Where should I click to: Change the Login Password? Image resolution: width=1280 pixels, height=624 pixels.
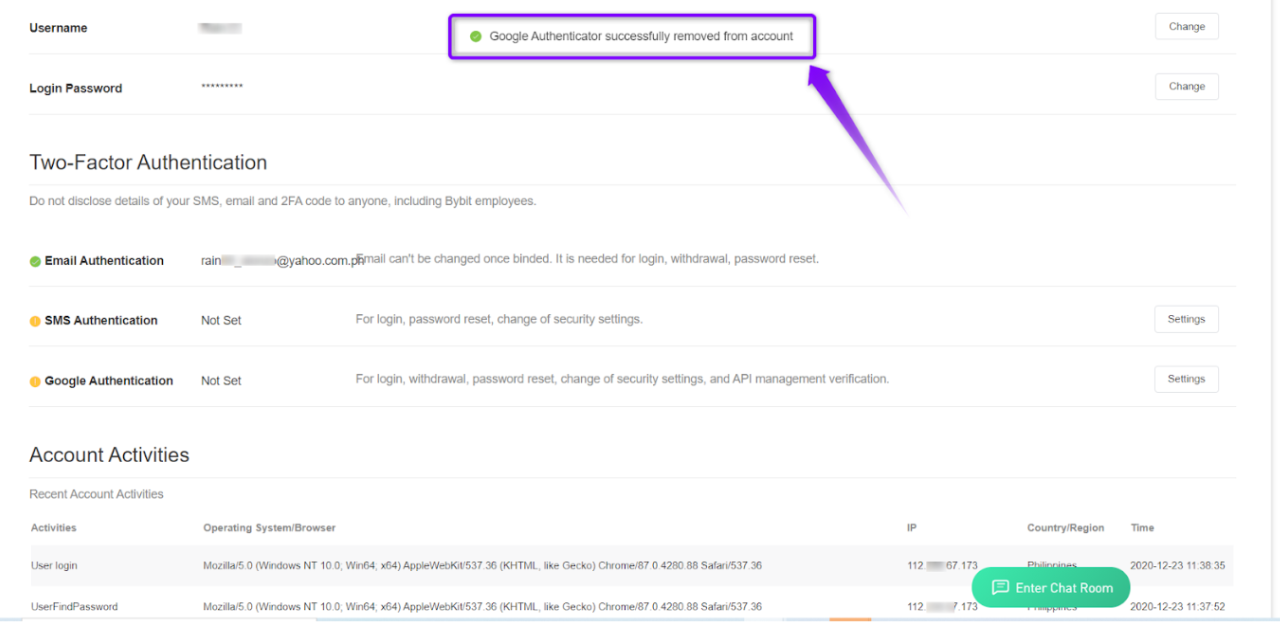(1186, 87)
